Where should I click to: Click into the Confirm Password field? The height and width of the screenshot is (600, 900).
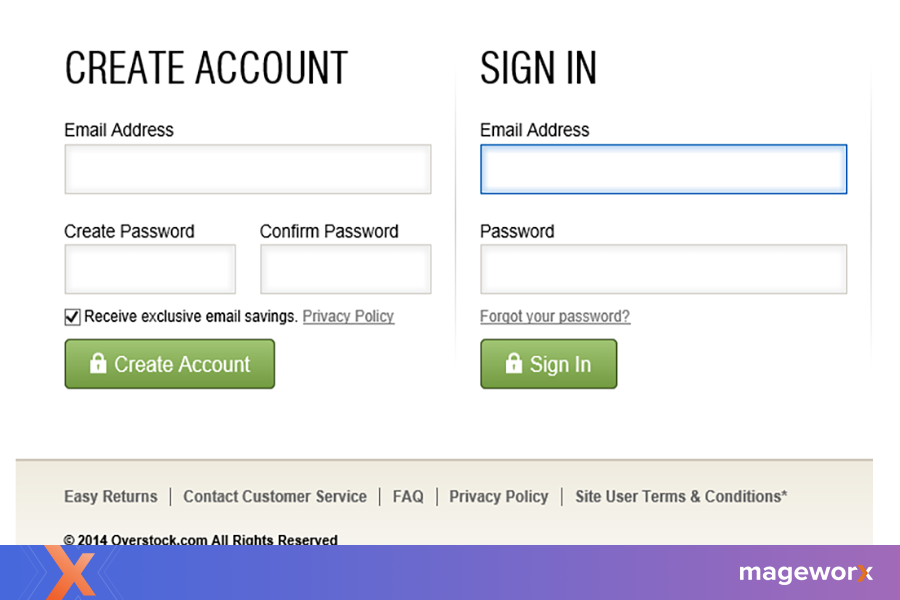click(x=346, y=270)
